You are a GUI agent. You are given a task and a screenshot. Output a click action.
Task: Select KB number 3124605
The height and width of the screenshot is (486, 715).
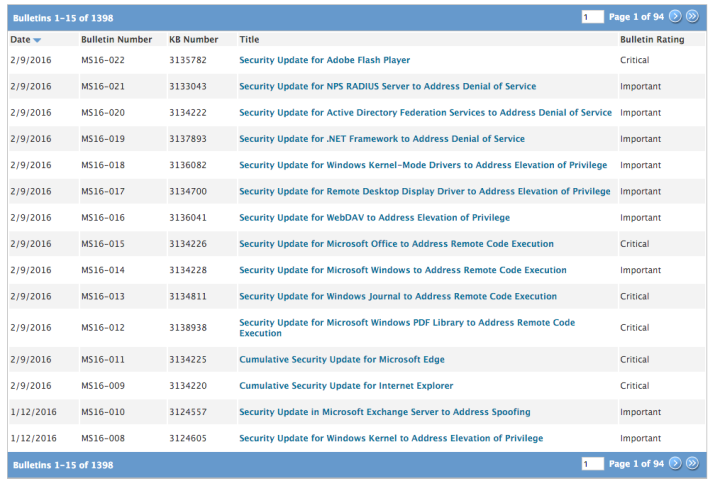(x=188, y=438)
